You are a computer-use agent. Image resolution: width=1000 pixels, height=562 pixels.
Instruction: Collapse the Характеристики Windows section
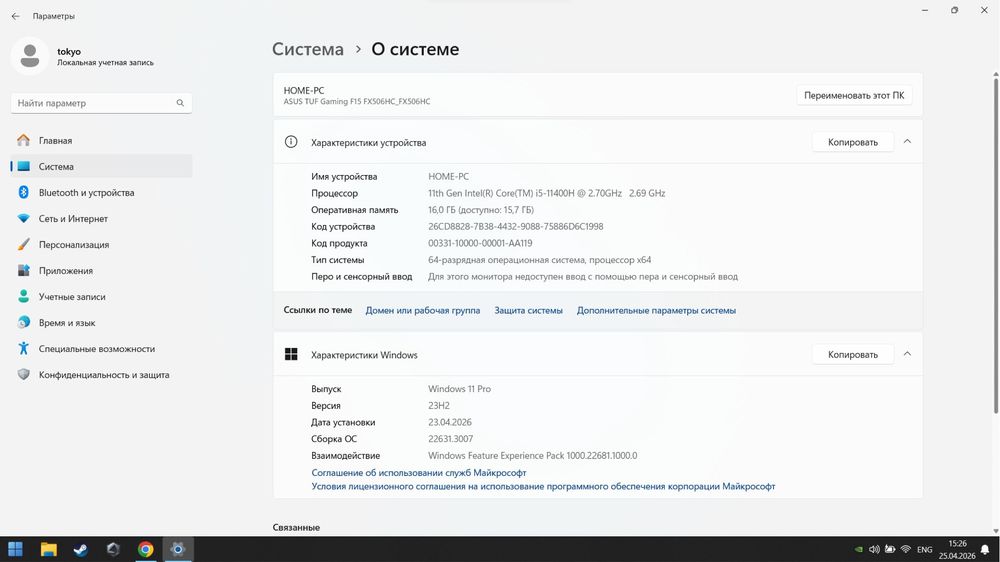coord(908,354)
